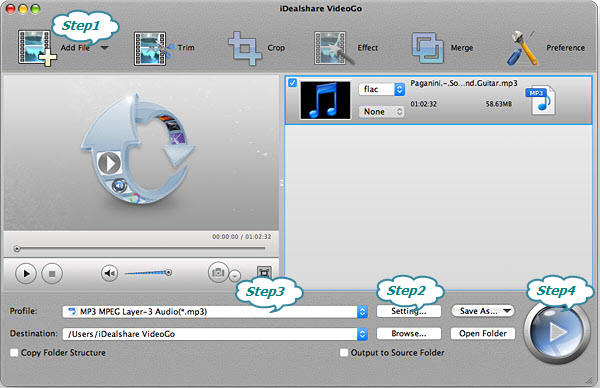Click the 01:02:32 duration text in file row
This screenshot has width=600, height=388.
pos(423,104)
